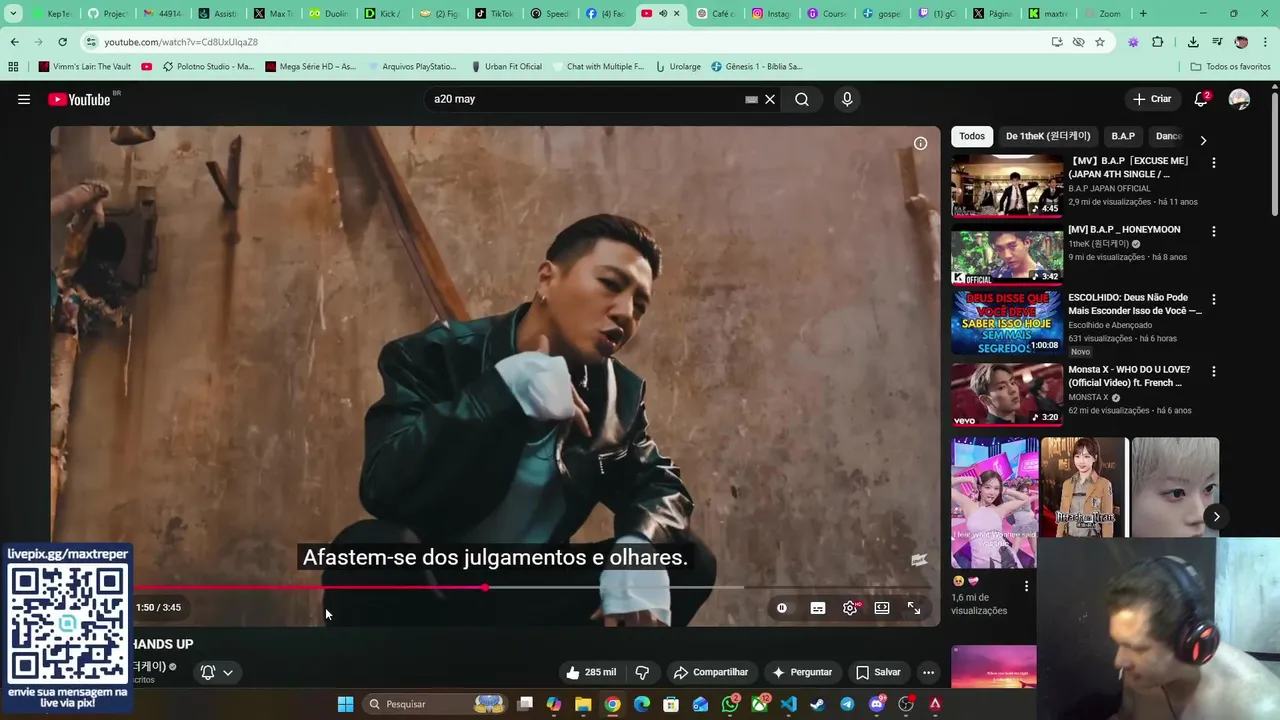This screenshot has height=720, width=1280.
Task: Open options for Monsta X video
Action: click(1214, 371)
